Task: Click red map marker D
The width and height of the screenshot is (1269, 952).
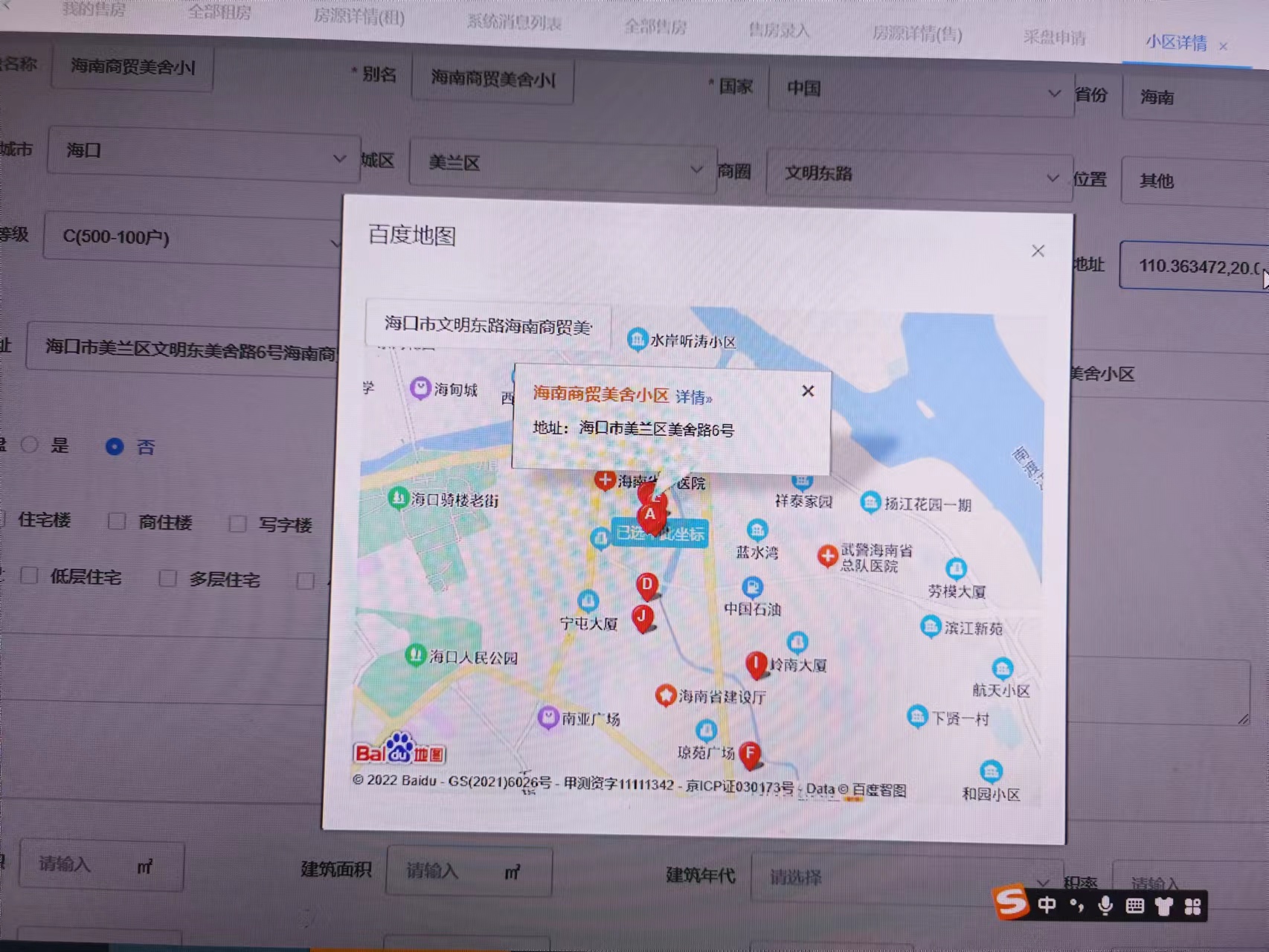Action: (x=647, y=585)
